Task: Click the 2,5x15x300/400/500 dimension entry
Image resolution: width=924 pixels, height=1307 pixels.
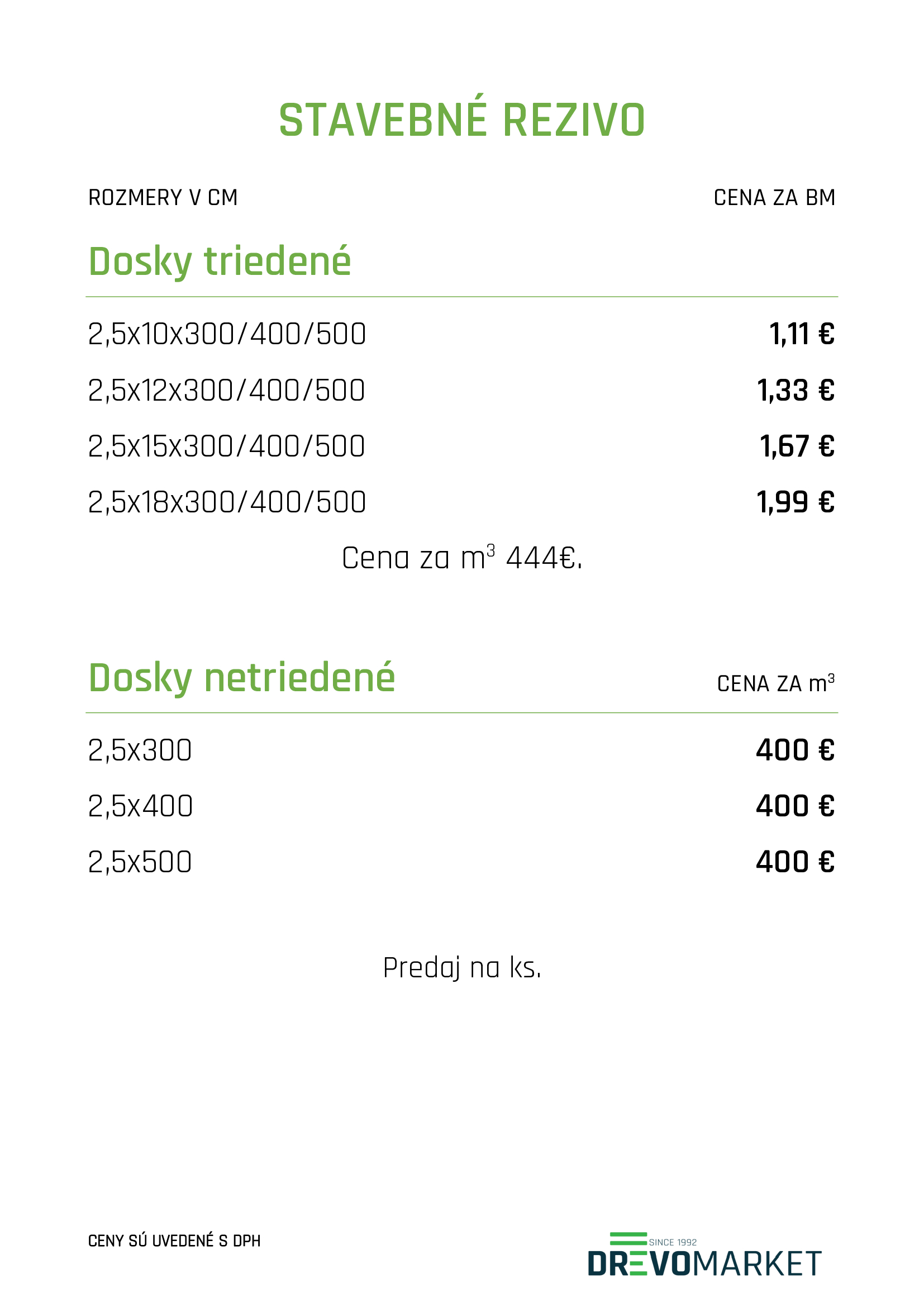Action: point(226,446)
